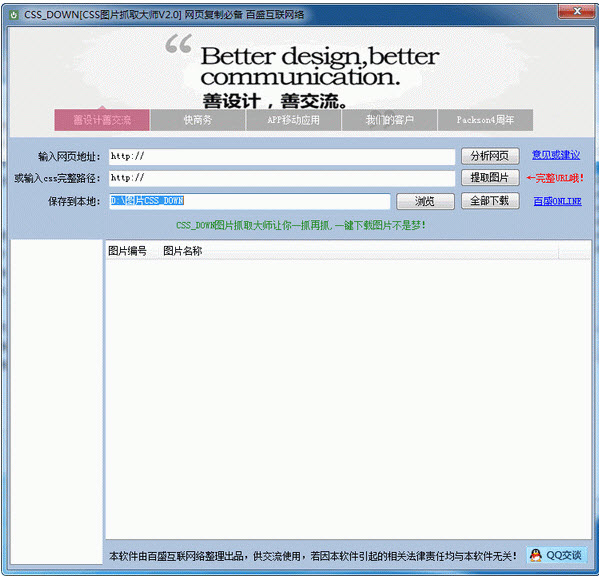The width and height of the screenshot is (599, 579).
Task: Click the 分析网页 button
Action: (x=490, y=156)
